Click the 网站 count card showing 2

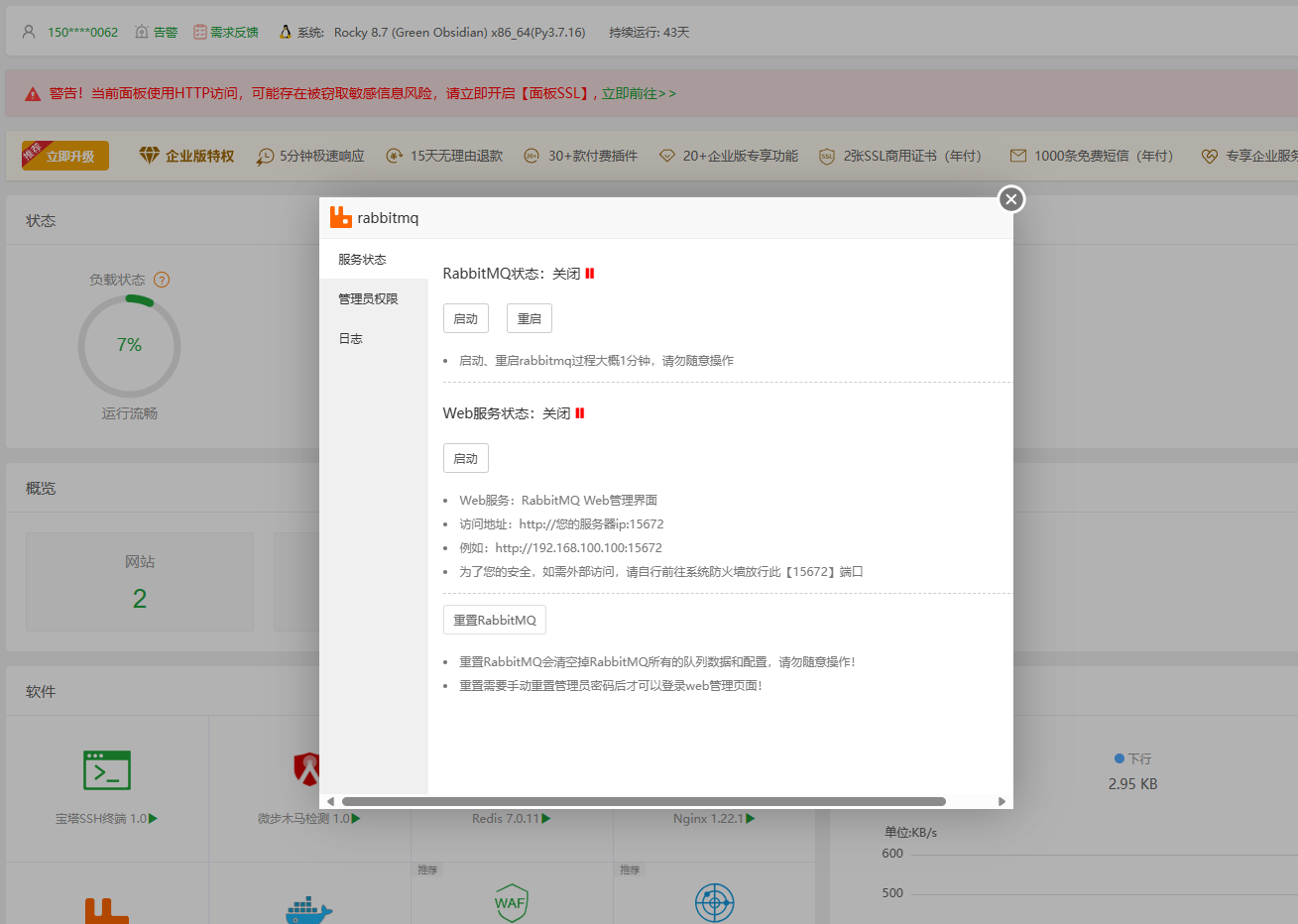pos(140,582)
